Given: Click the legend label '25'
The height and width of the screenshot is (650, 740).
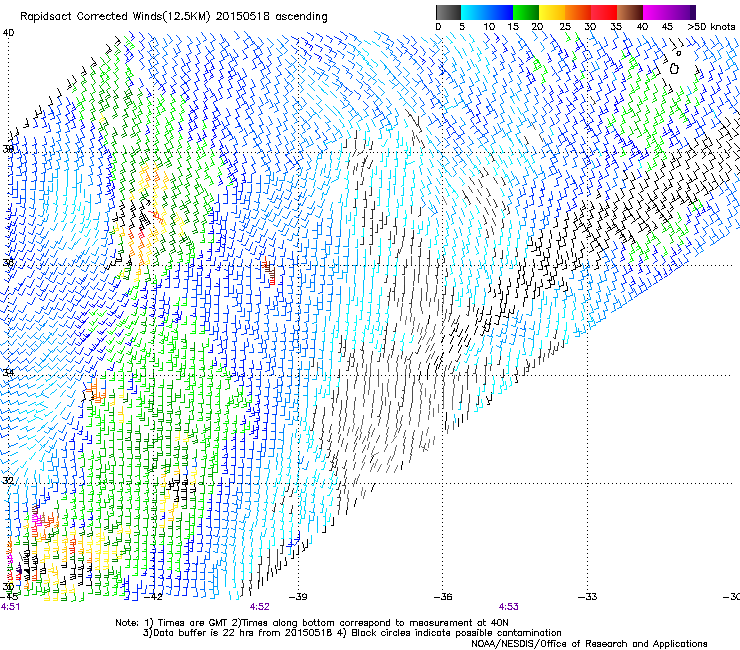Looking at the screenshot, I should 565,27.
